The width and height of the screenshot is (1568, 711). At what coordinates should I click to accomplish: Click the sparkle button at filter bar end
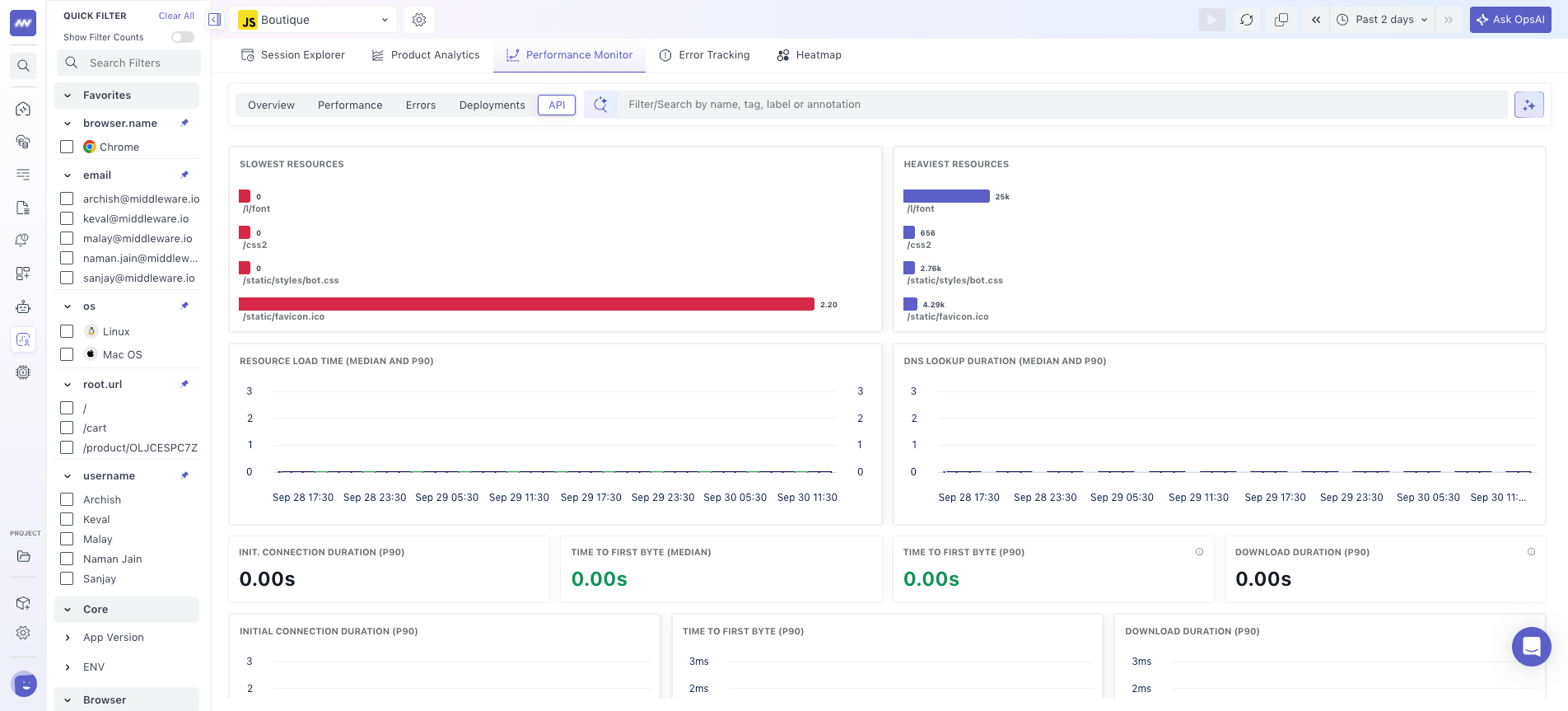point(1529,105)
